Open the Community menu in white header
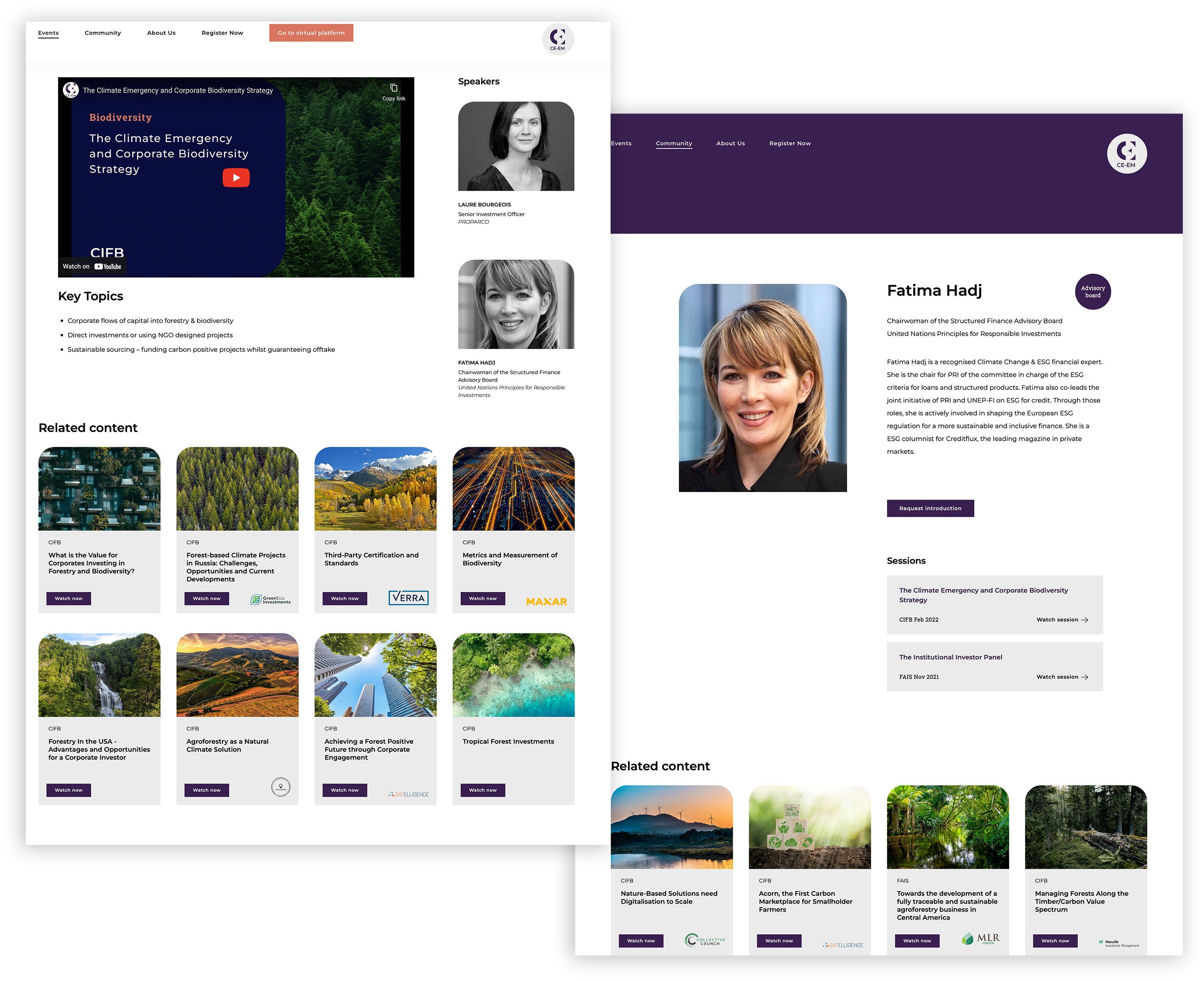This screenshot has height=981, width=1204. (x=103, y=33)
